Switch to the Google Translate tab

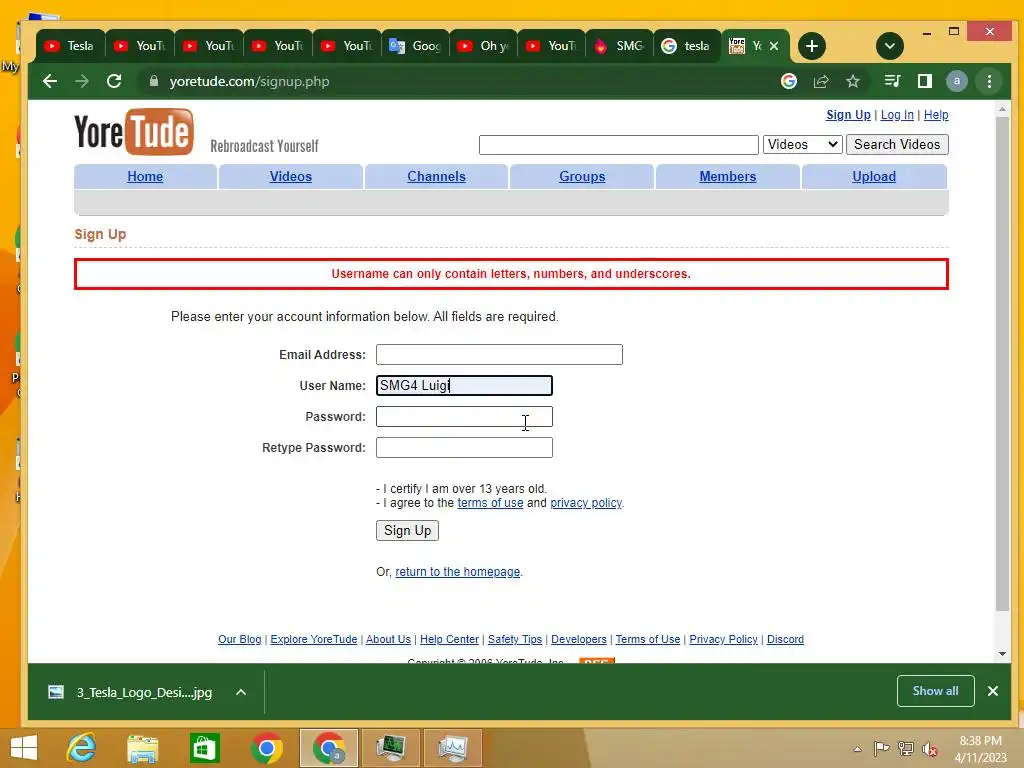pyautogui.click(x=415, y=46)
